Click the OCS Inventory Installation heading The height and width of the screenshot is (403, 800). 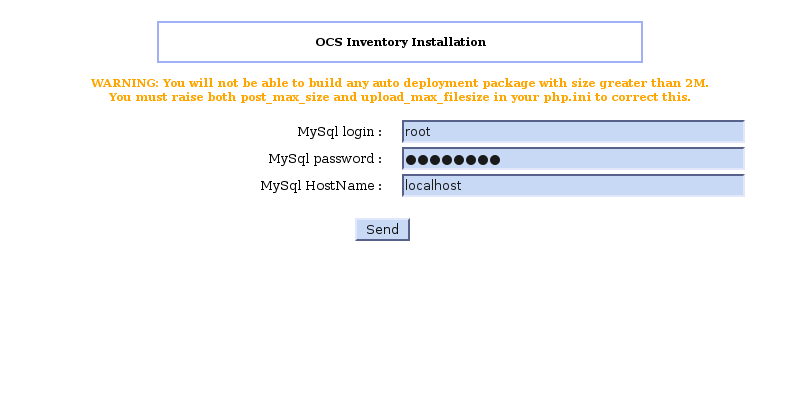tap(400, 42)
